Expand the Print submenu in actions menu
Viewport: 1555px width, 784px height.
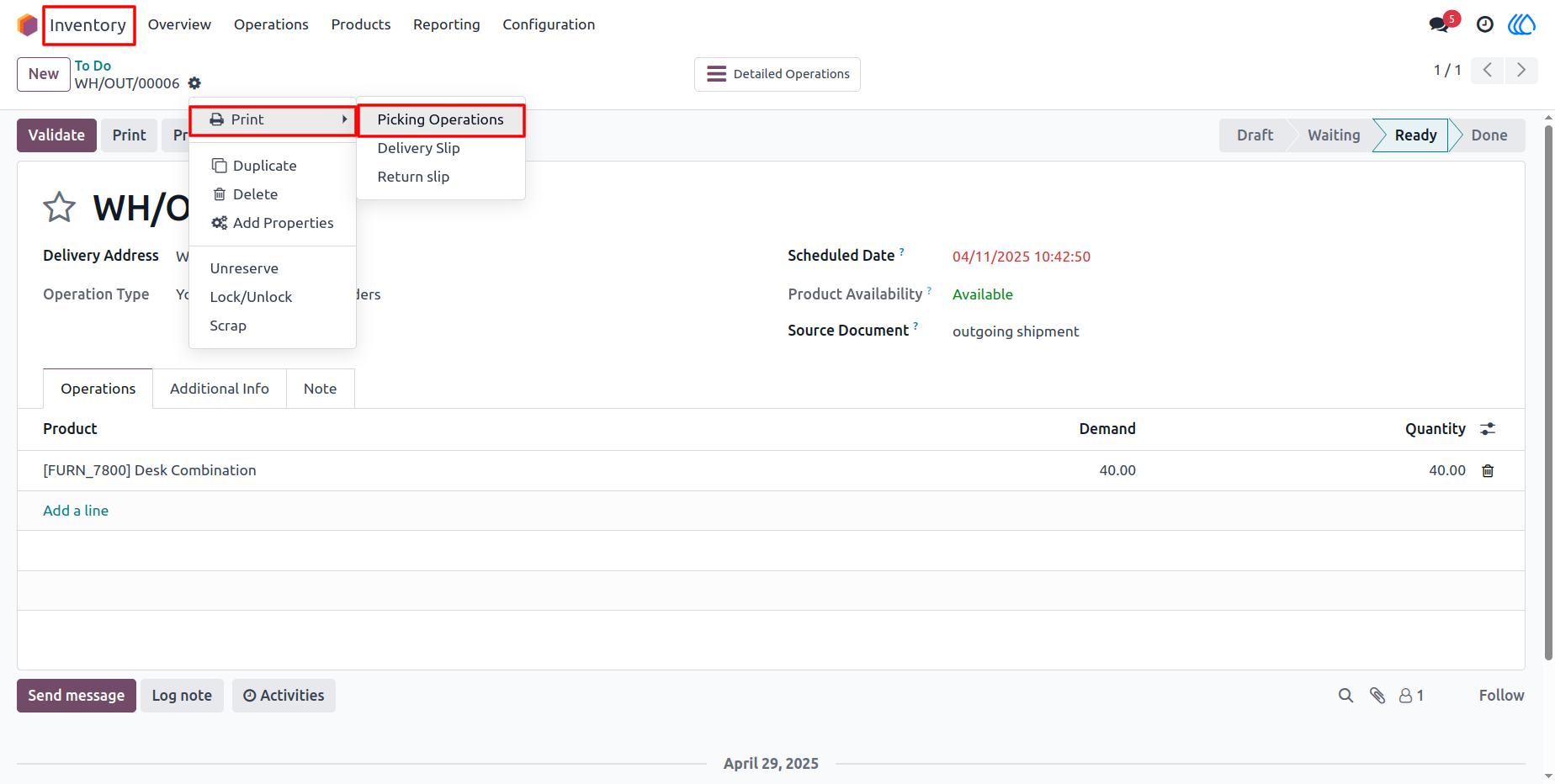point(273,119)
